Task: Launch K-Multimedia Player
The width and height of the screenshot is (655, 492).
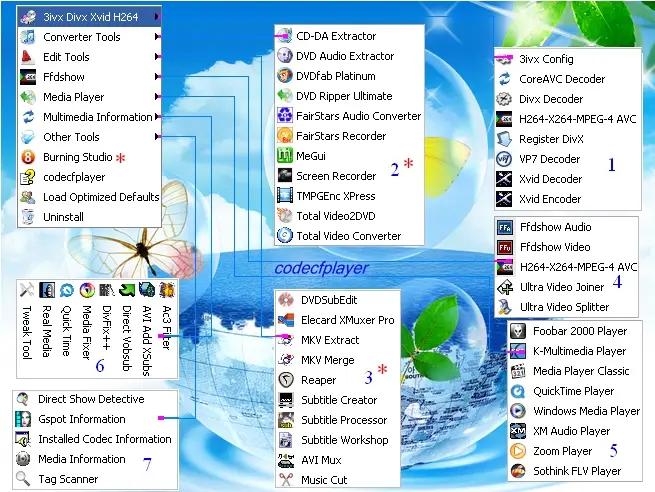Action: pyautogui.click(x=575, y=351)
